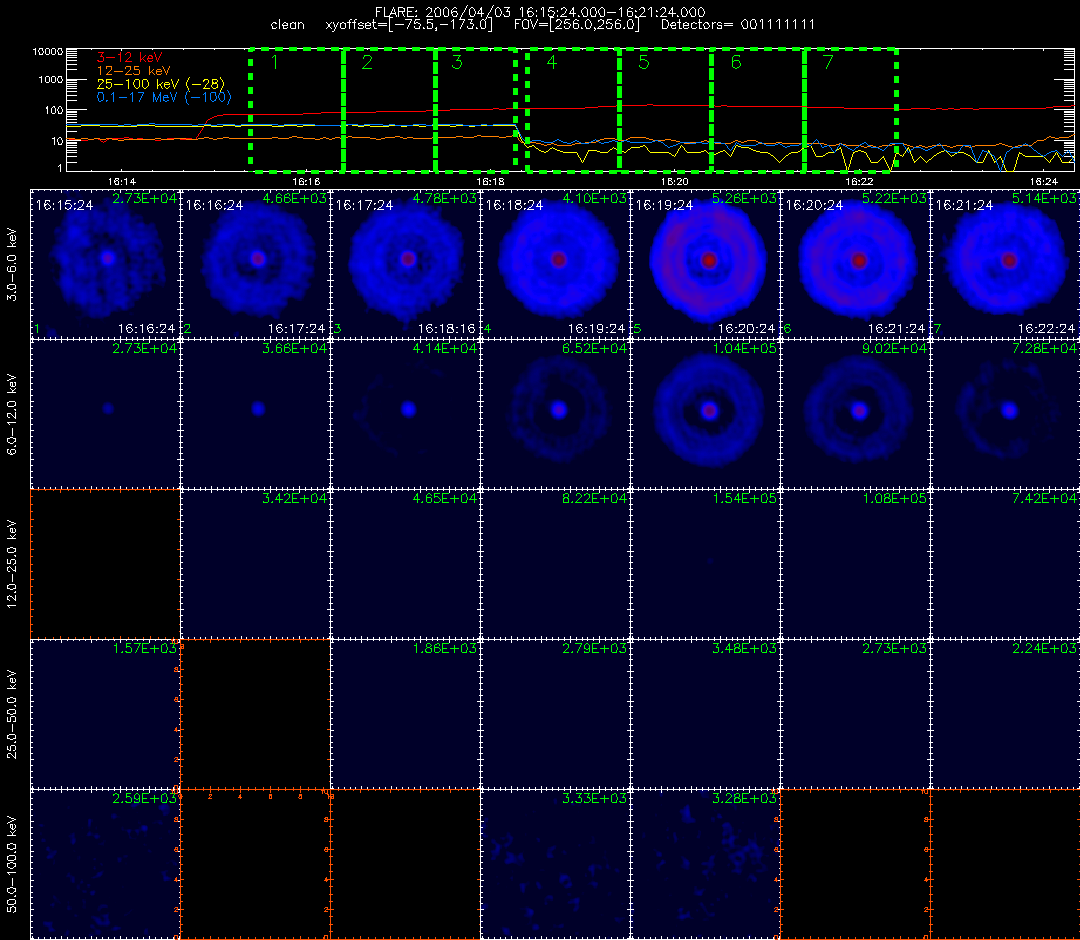Image resolution: width=1080 pixels, height=940 pixels.
Task: Select the peak value '1.08E+05'
Action: pos(895,499)
